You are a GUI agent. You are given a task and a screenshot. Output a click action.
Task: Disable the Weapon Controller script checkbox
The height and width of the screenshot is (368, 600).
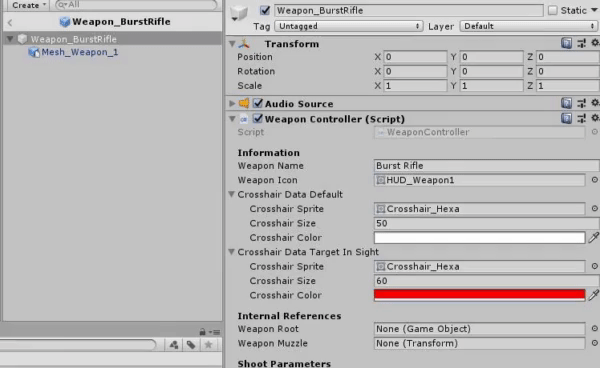click(x=258, y=119)
